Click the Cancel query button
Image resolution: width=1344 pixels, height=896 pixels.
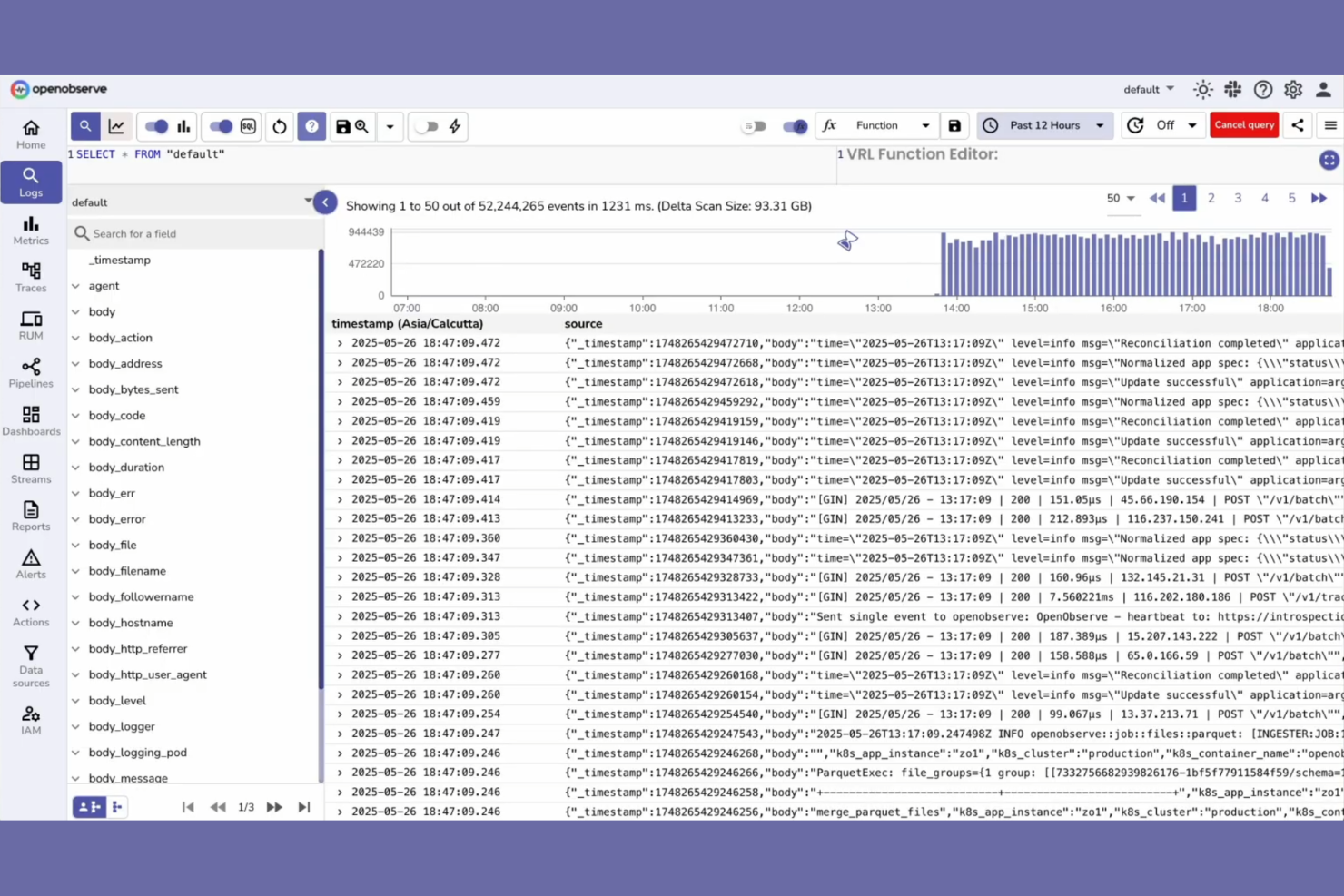(x=1244, y=125)
